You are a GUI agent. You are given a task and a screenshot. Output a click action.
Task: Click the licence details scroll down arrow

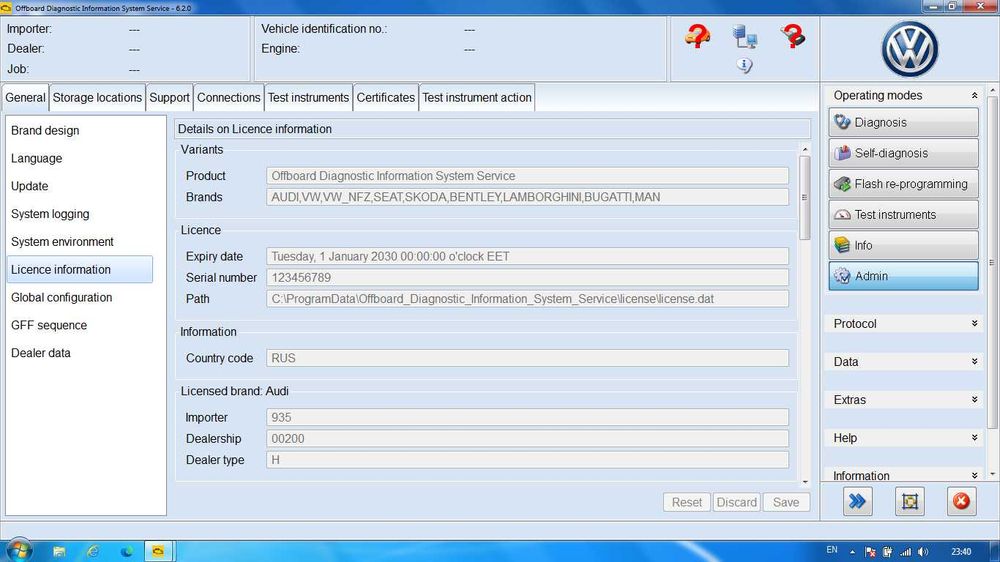[x=805, y=482]
